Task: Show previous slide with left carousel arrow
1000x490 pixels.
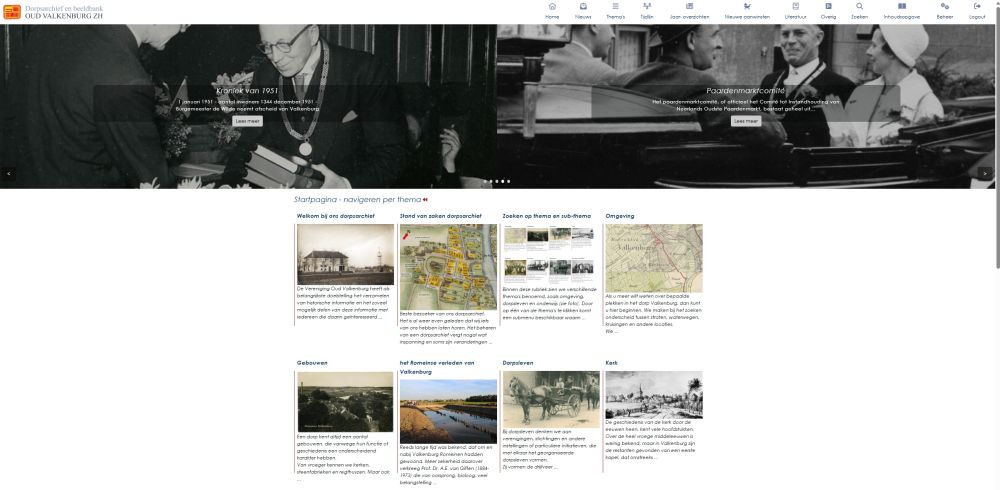Action: (x=8, y=173)
